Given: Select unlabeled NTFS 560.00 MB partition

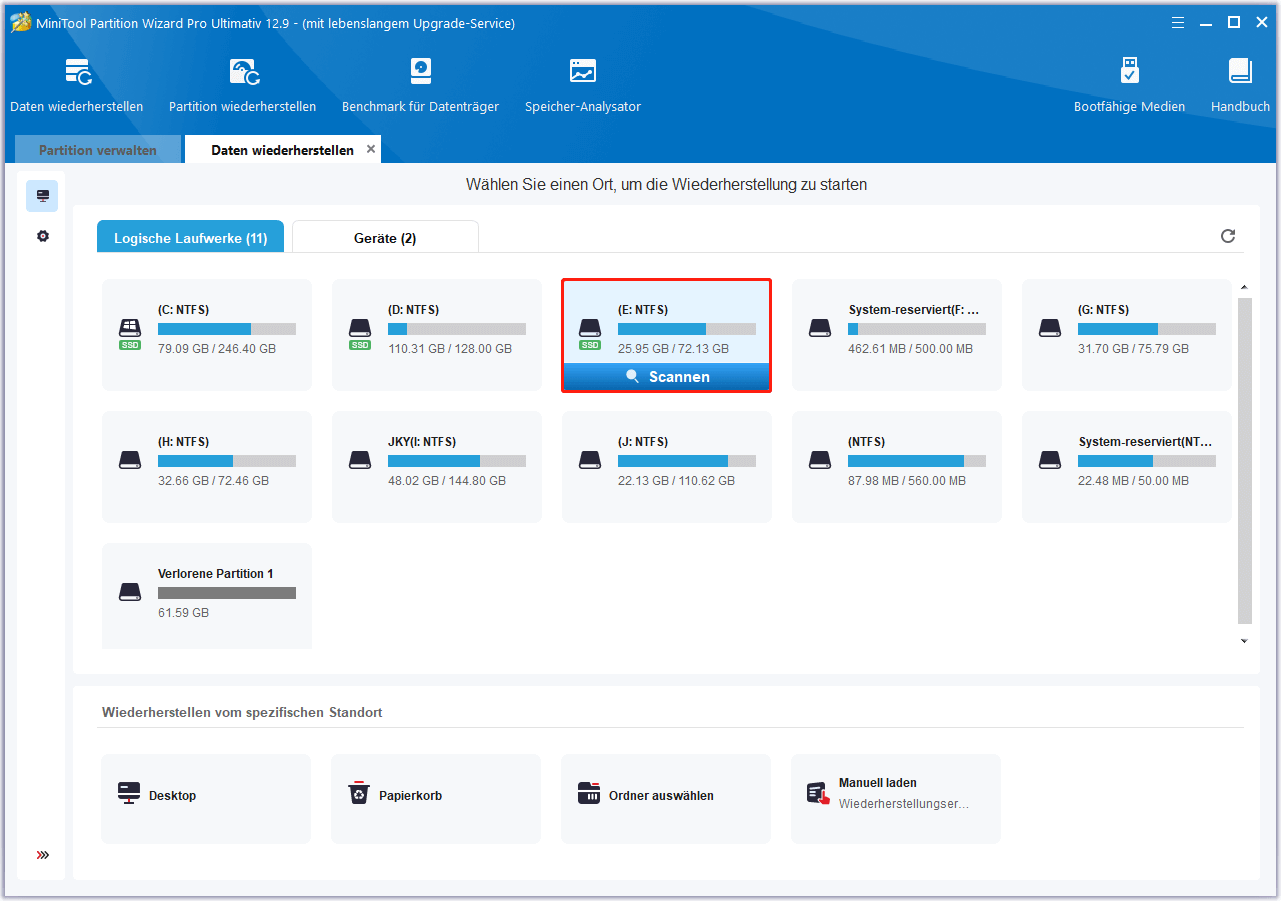Looking at the screenshot, I should pyautogui.click(x=897, y=467).
